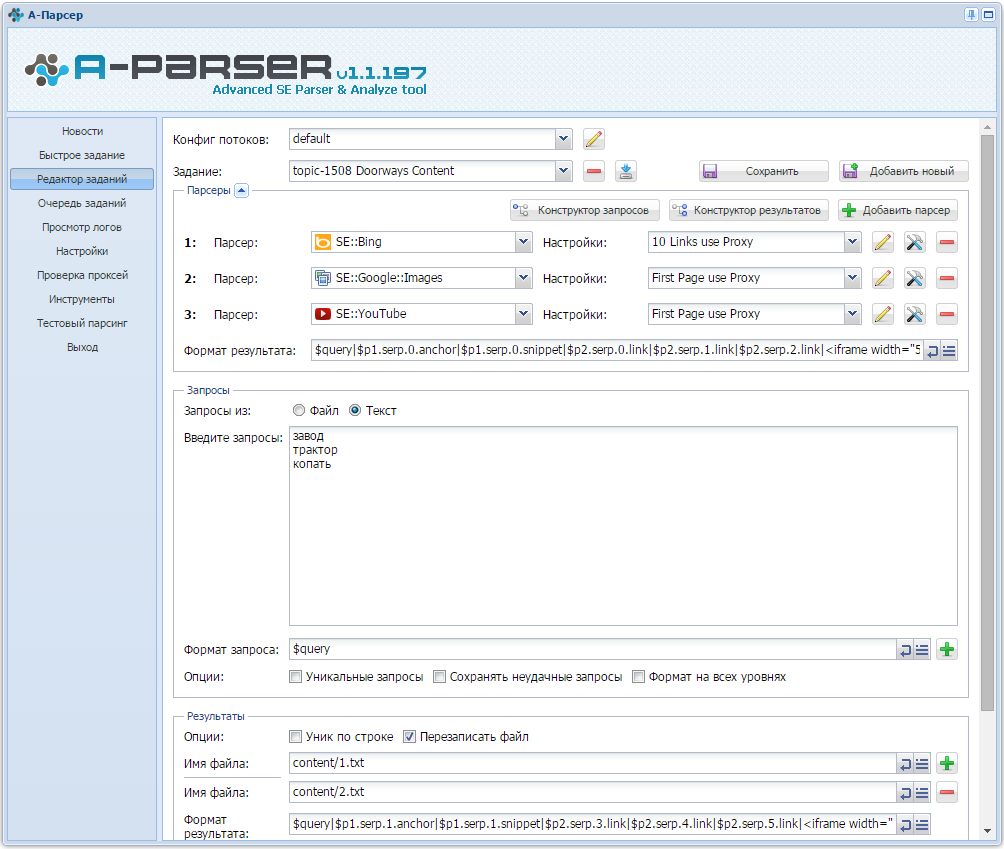Add another result file with green plus
Image resolution: width=1004 pixels, height=849 pixels.
946,763
